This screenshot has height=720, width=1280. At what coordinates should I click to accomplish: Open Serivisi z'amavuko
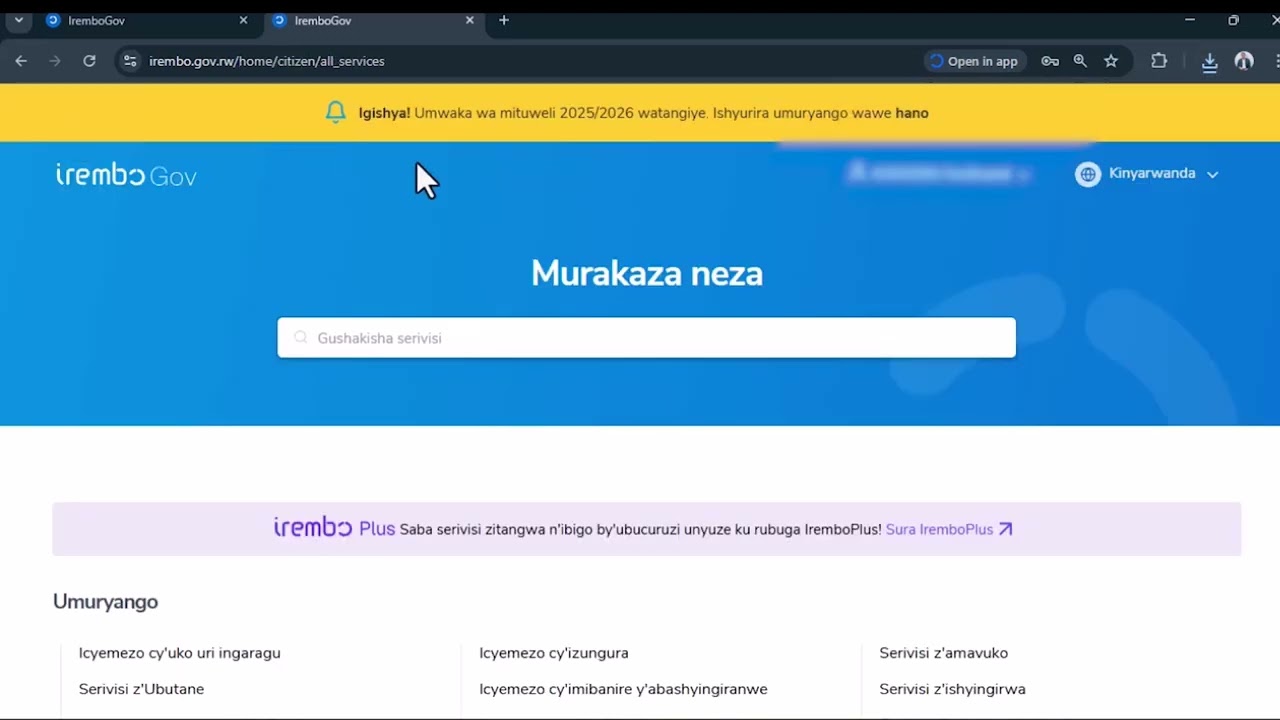click(x=943, y=653)
